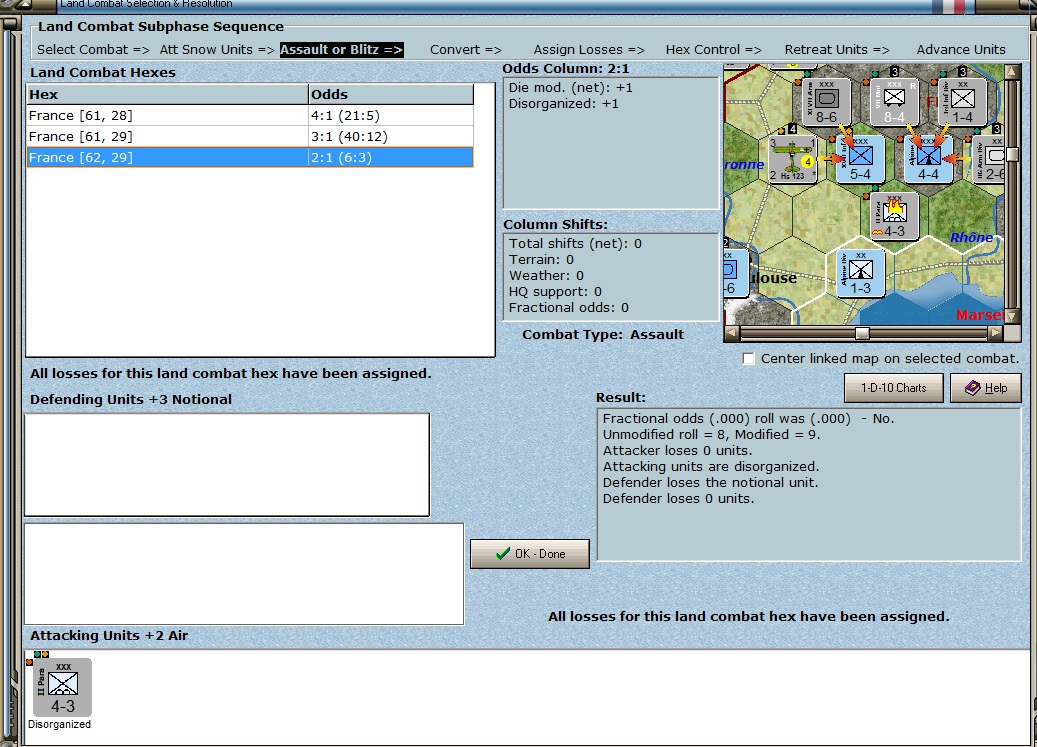Click the 'Combat Type: Assault' label

pos(602,334)
